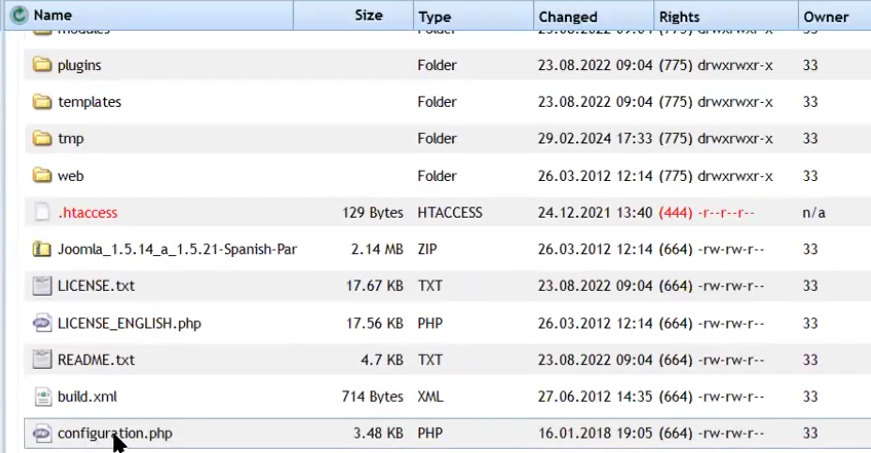The width and height of the screenshot is (871, 453).
Task: Click the plugins folder icon
Action: tap(41, 65)
